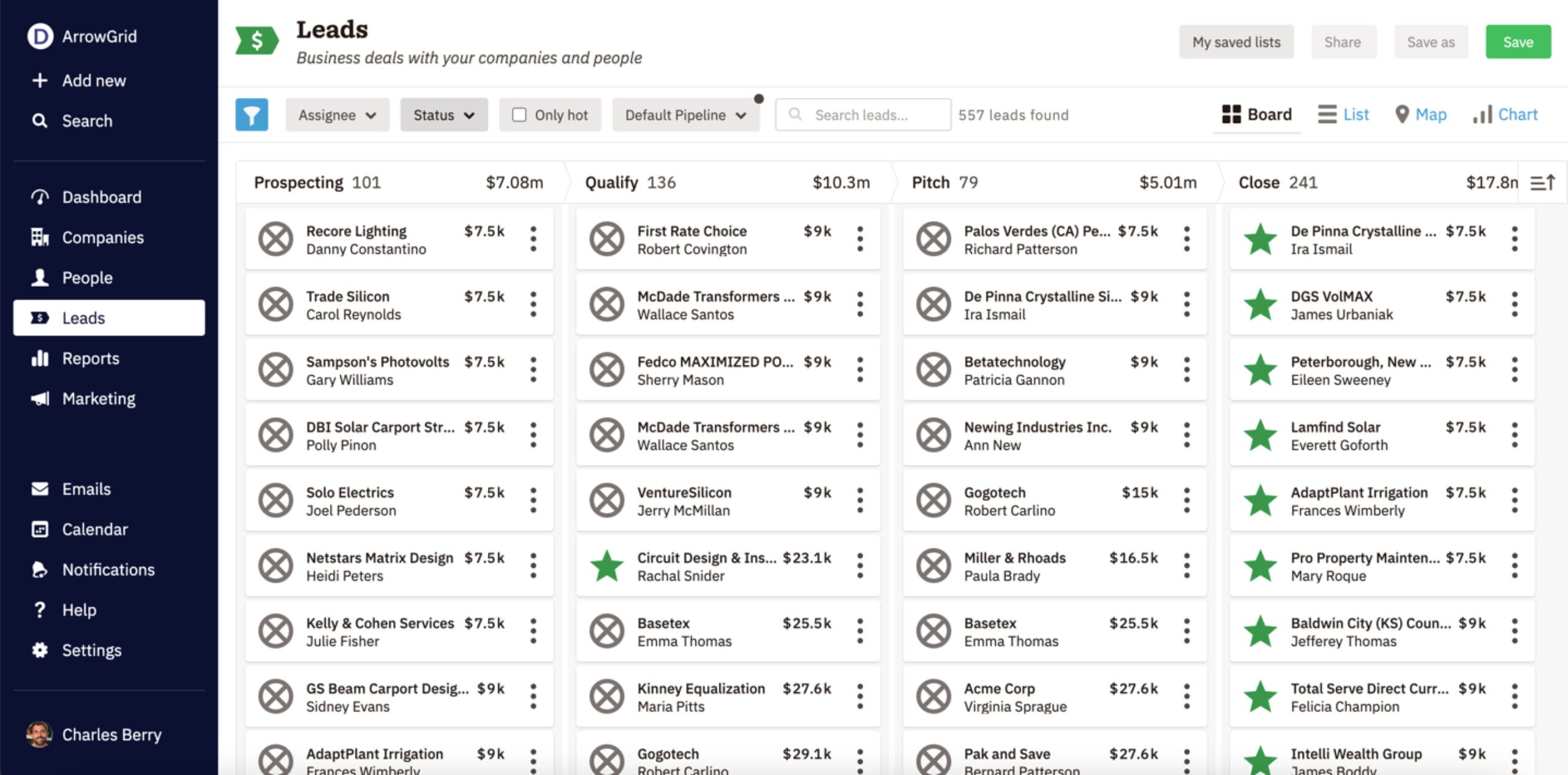The image size is (1568, 775).
Task: Open the Status dropdown
Action: [x=443, y=115]
